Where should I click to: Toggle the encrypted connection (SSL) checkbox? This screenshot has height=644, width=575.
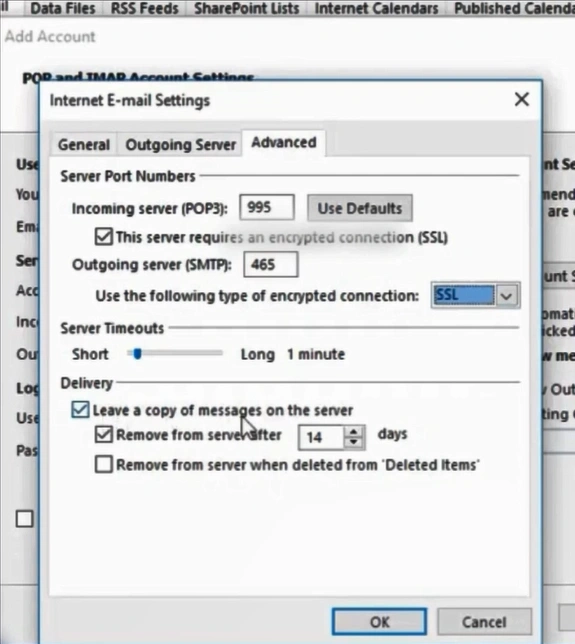104,237
